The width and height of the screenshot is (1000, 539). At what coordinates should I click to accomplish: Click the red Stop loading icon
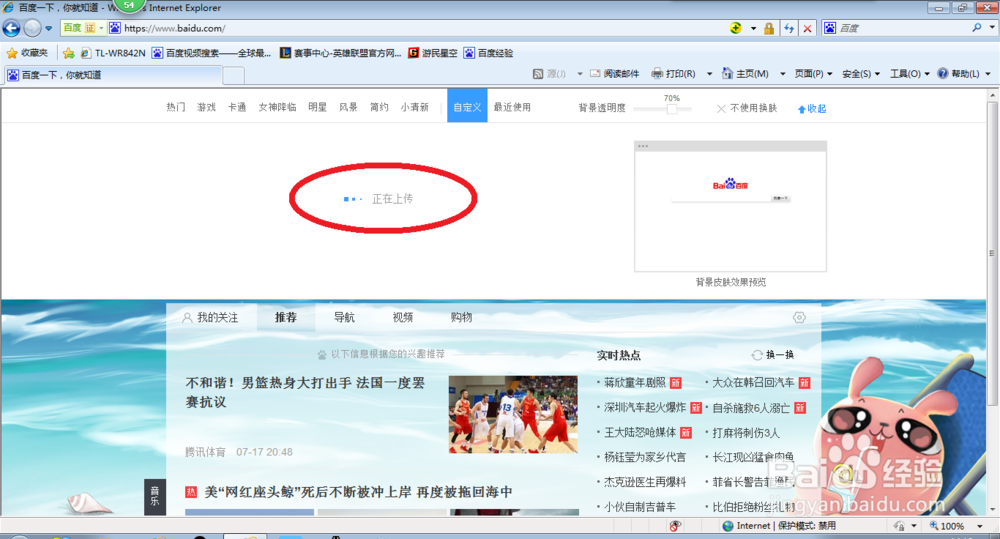807,28
